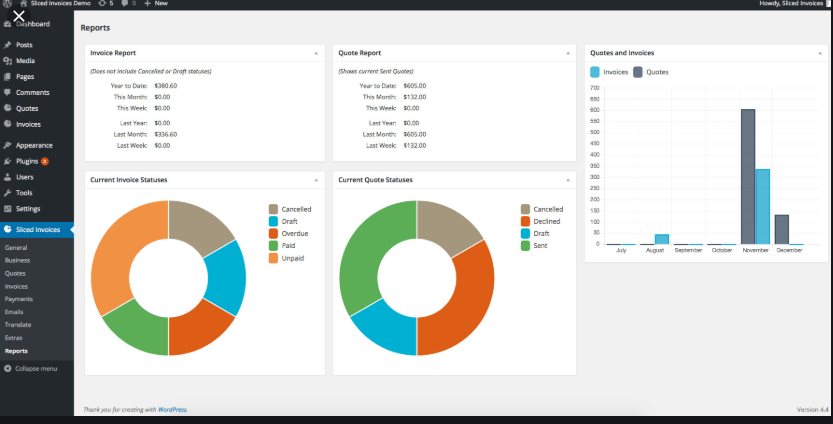Click the Users person icon
The width and height of the screenshot is (833, 424).
pos(7,177)
